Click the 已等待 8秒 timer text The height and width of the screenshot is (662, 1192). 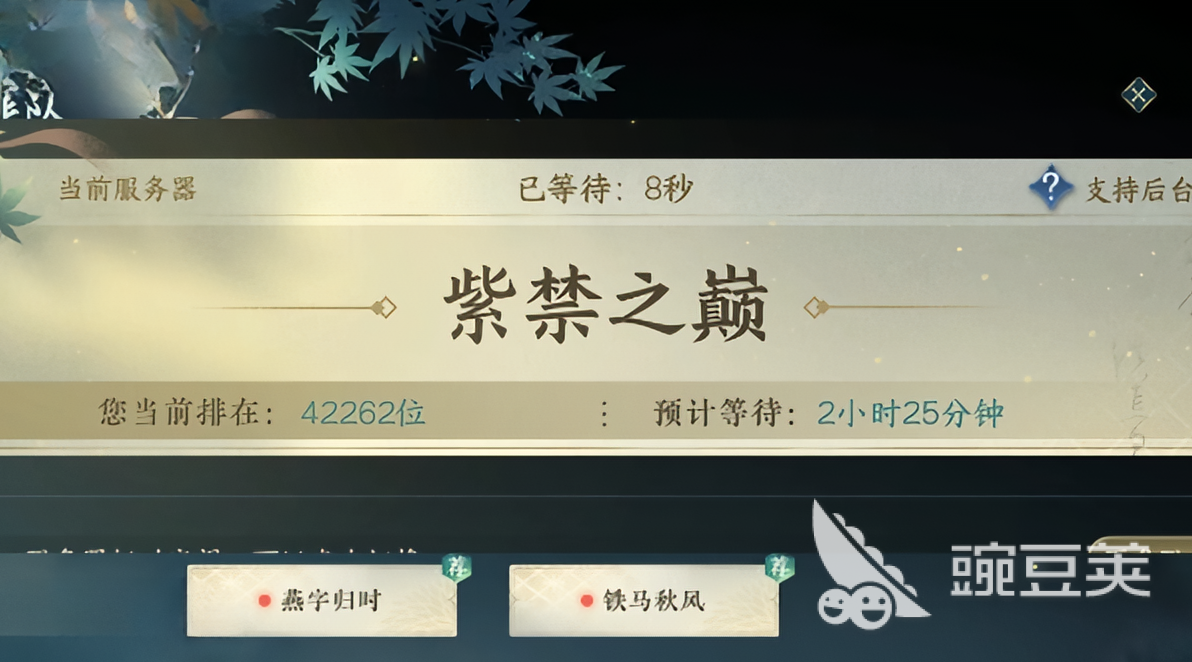605,188
